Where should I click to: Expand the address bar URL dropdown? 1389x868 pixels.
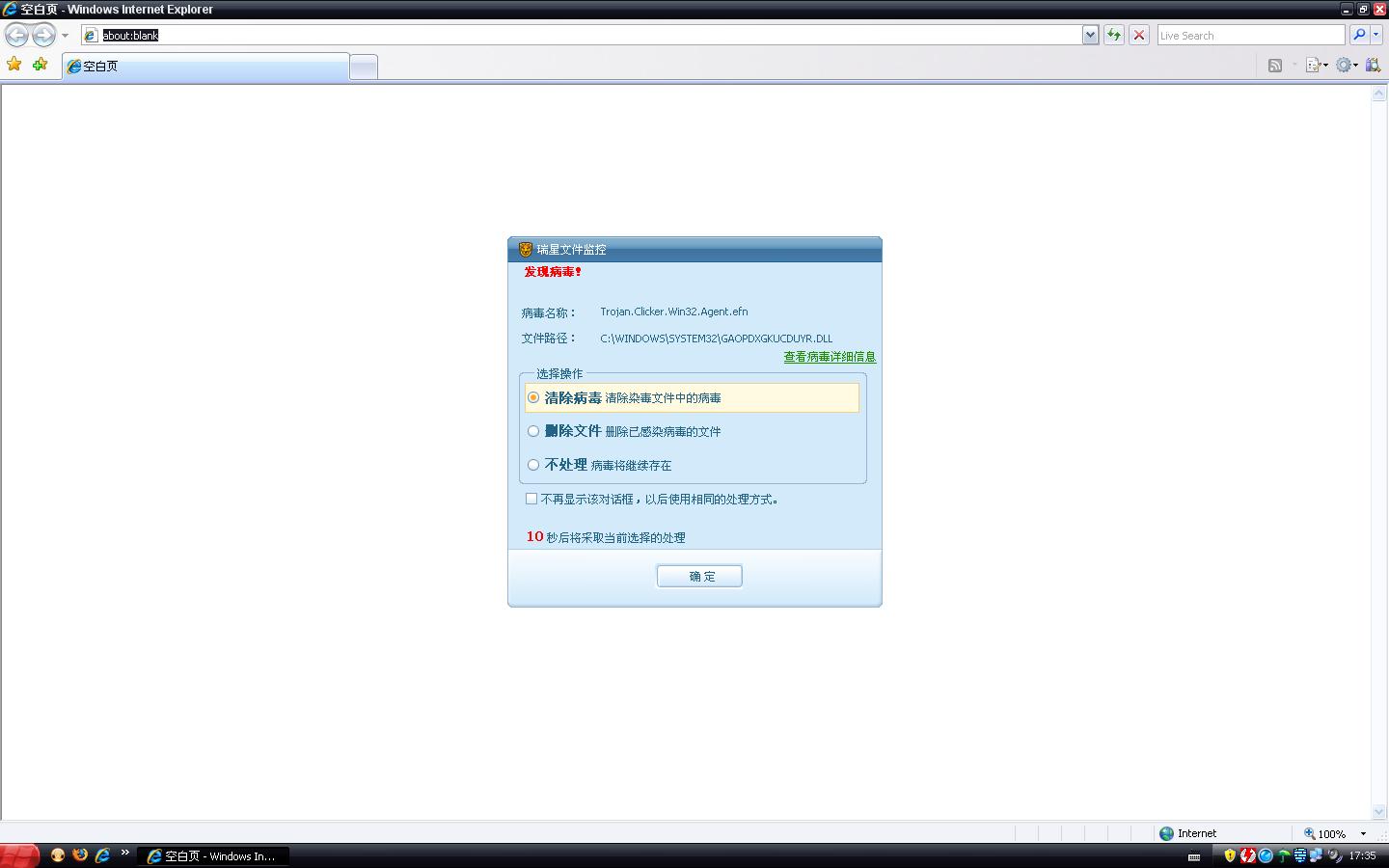[1090, 35]
